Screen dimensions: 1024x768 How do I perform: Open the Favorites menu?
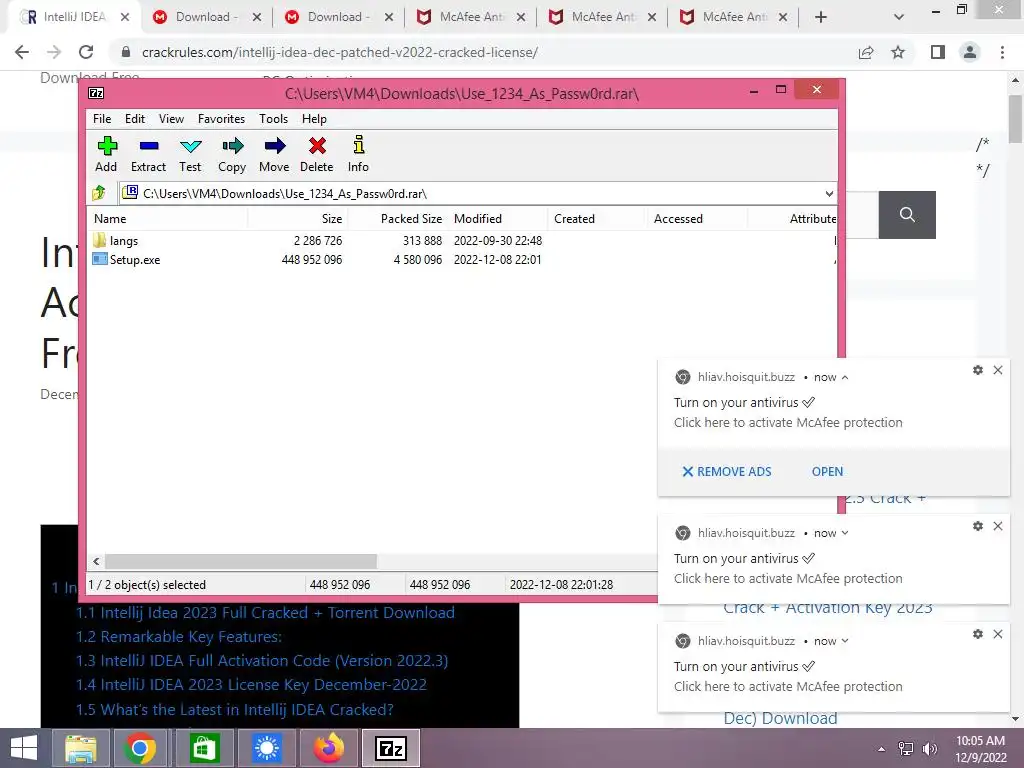[221, 119]
